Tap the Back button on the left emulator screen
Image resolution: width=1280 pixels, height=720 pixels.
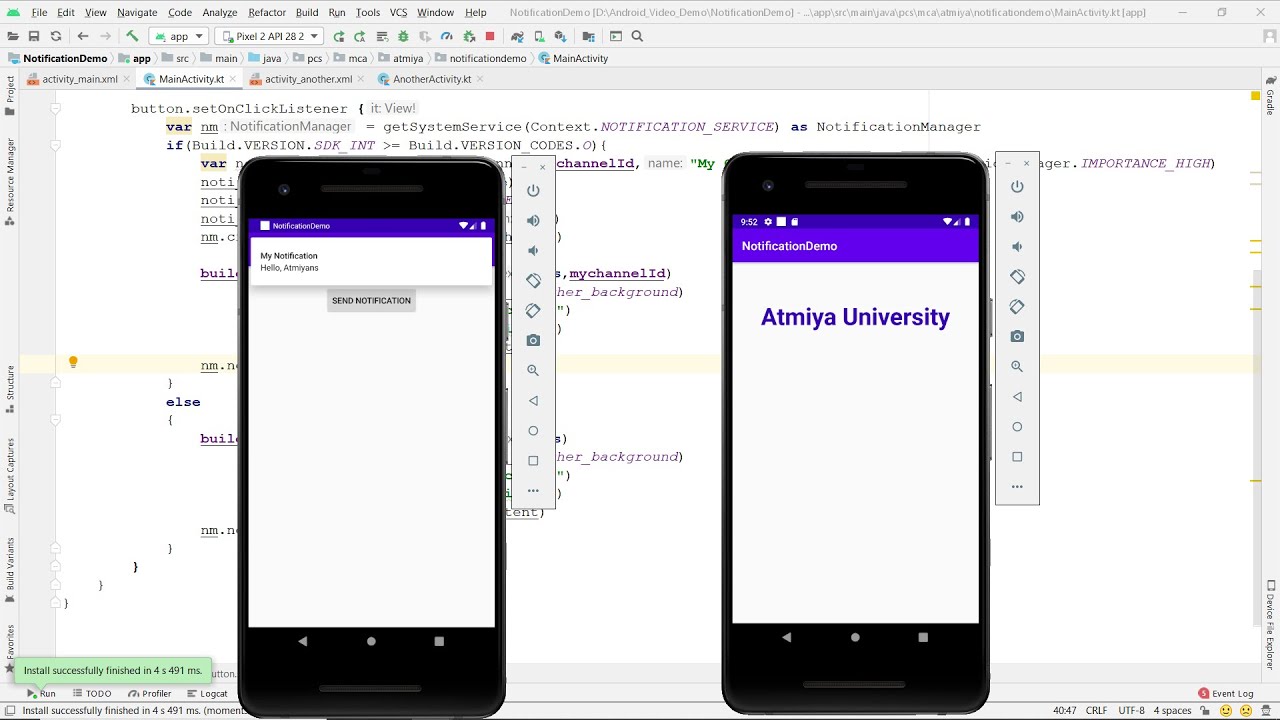coord(303,641)
